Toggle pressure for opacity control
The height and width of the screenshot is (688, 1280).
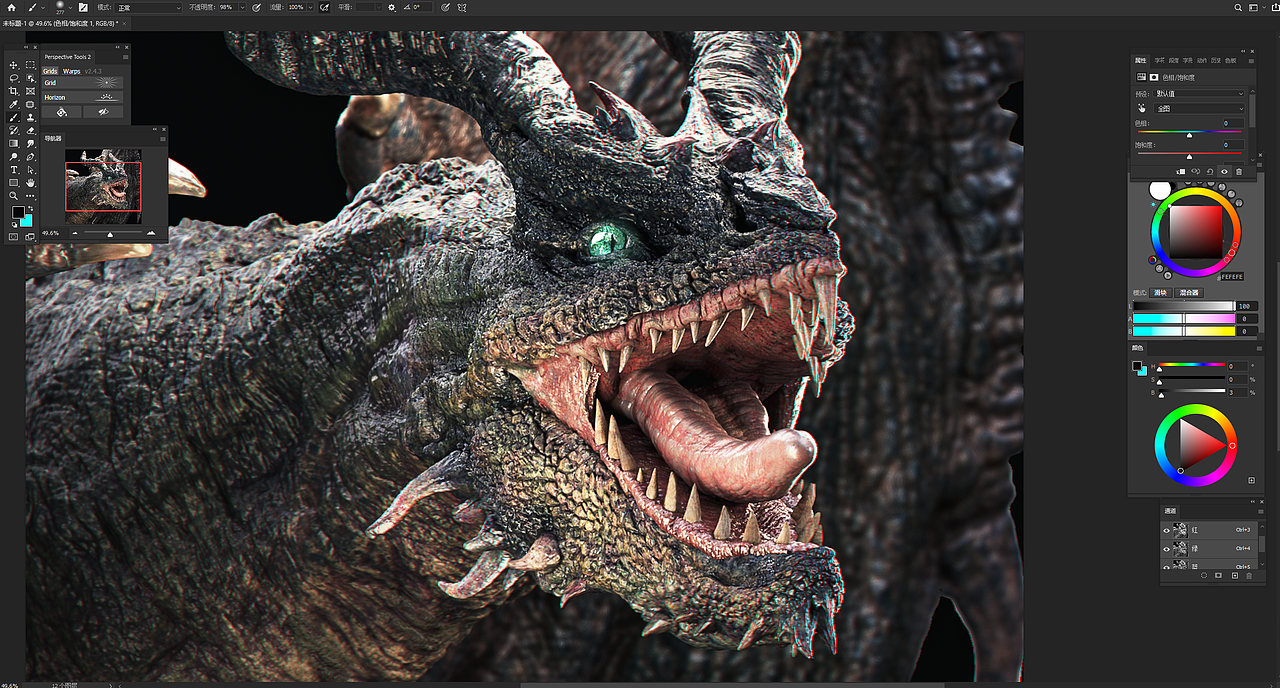click(x=256, y=7)
